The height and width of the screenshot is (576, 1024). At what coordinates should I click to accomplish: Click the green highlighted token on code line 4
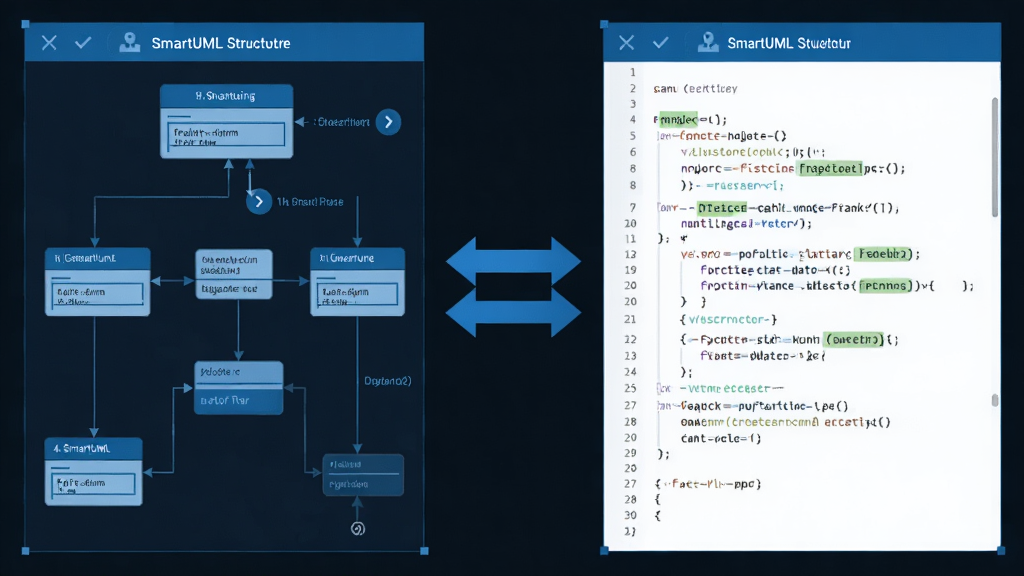pos(678,120)
